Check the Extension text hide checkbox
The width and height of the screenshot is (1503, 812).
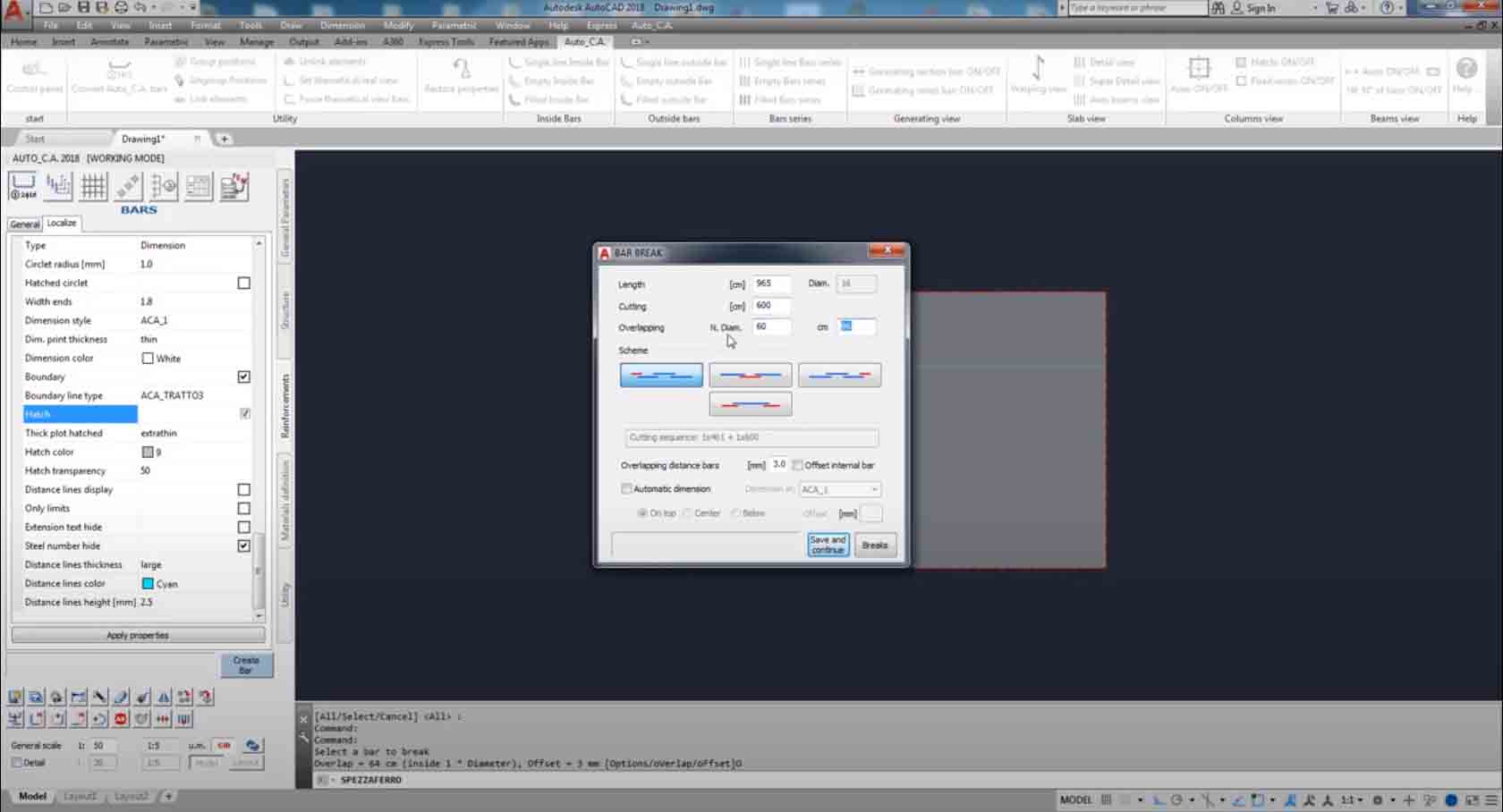click(x=243, y=527)
